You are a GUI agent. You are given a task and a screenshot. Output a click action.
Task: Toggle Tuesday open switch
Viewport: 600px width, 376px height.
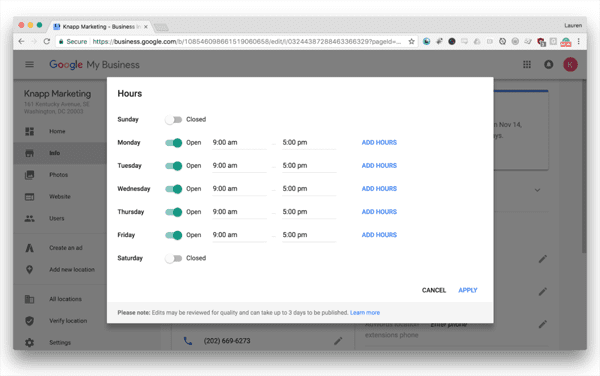(x=173, y=166)
